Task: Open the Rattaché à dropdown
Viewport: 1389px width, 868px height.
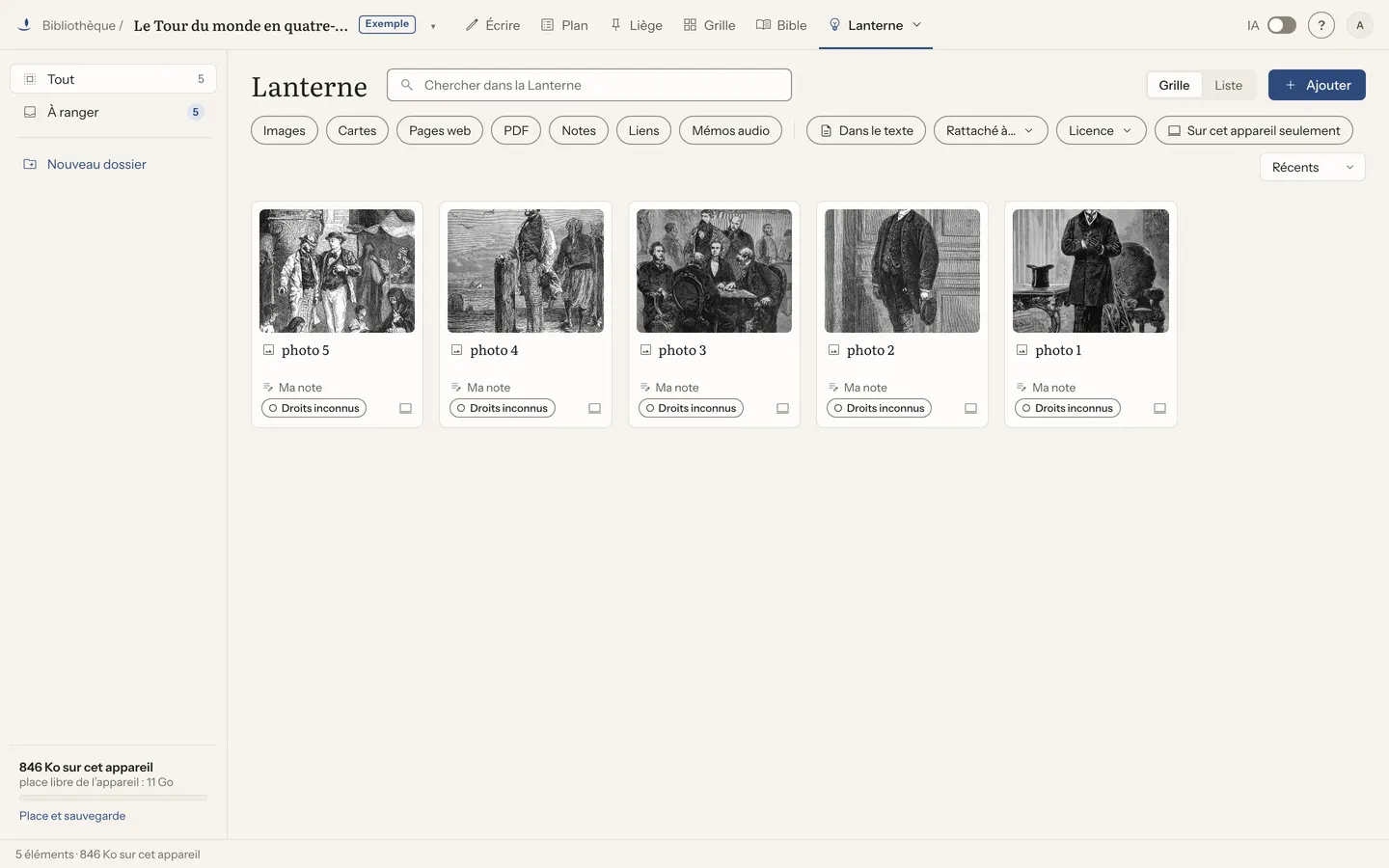Action: point(991,130)
